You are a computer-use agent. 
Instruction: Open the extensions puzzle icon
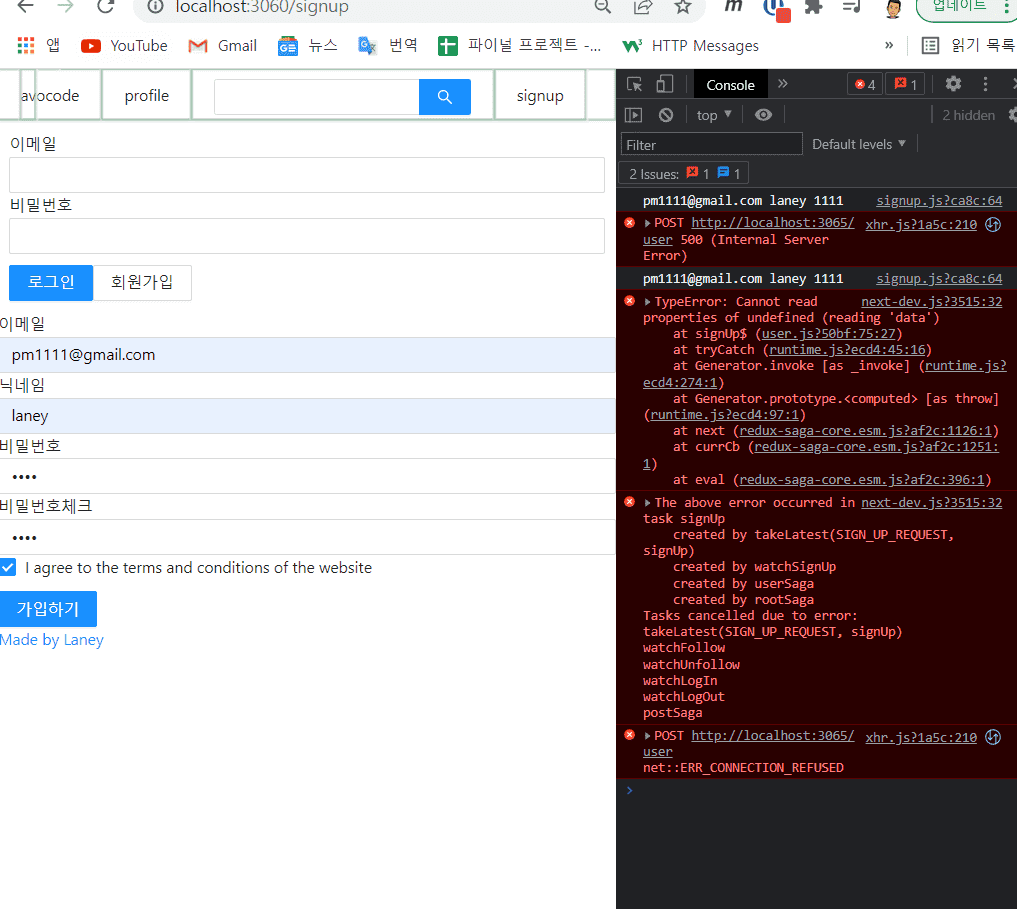pyautogui.click(x=813, y=6)
